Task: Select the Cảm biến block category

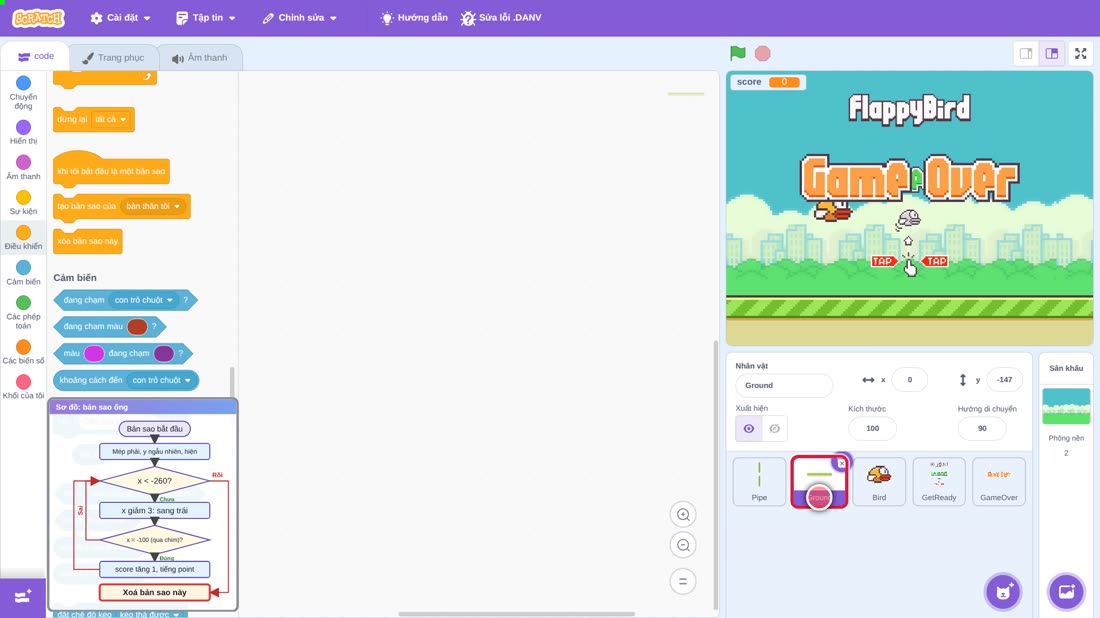Action: [23, 273]
